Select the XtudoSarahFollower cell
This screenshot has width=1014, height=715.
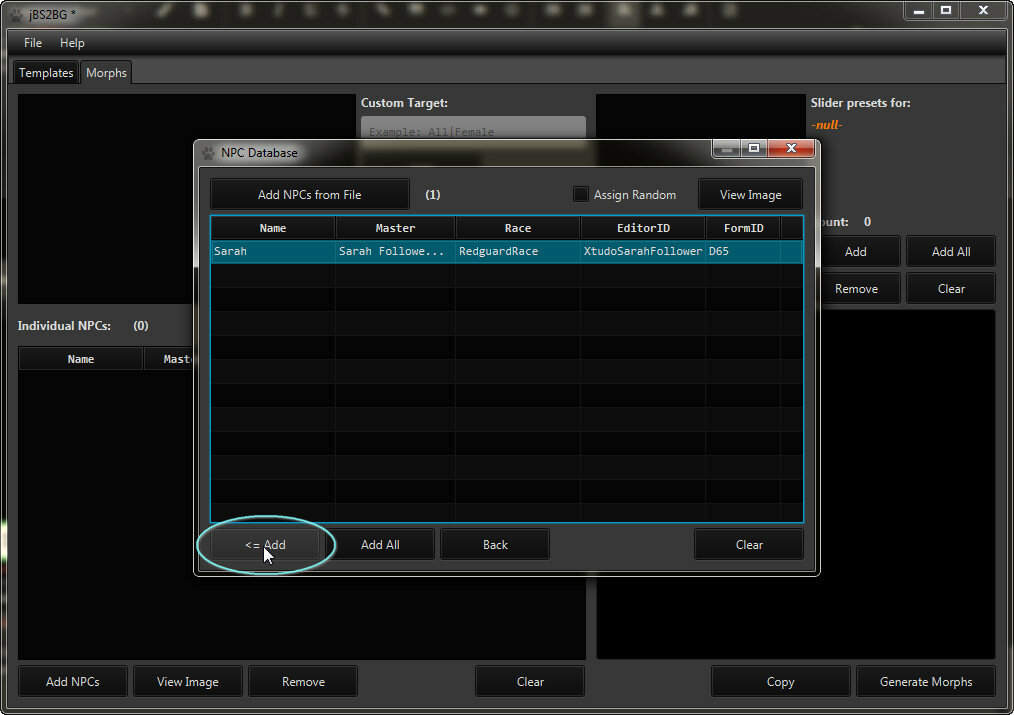tap(643, 251)
